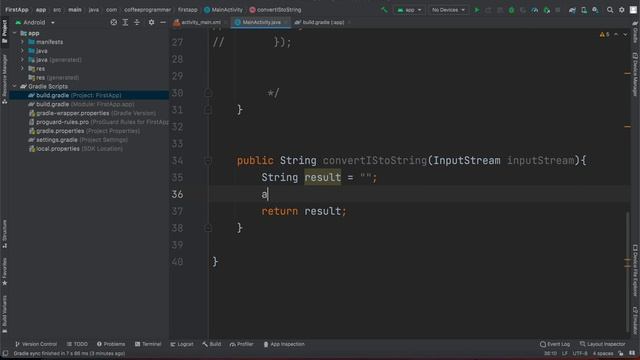Hide the Project panel with minus icon
Image resolution: width=640 pixels, height=360 pixels.
click(x=163, y=22)
